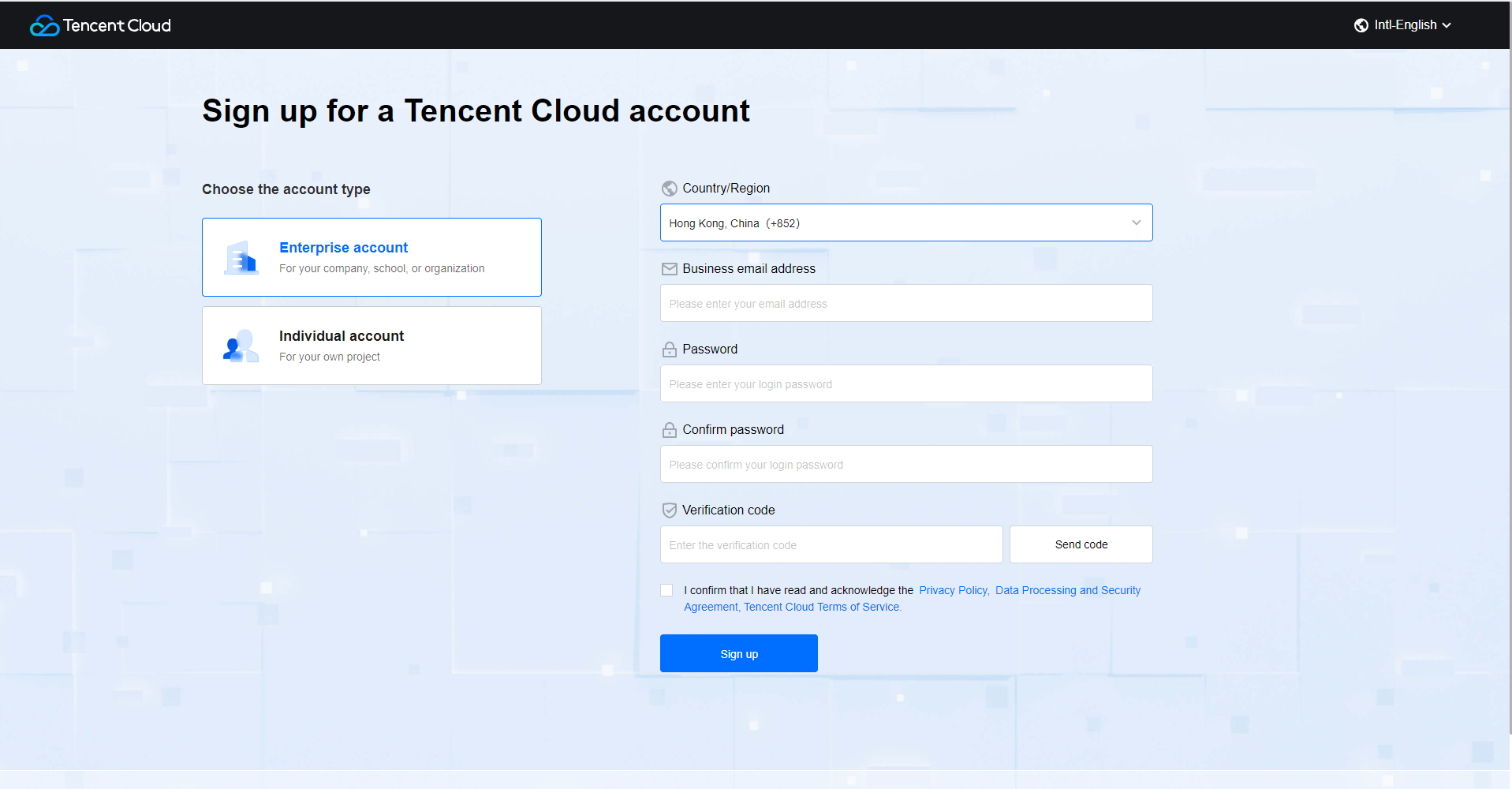1512x789 pixels.
Task: Select the Enterprise account option
Action: click(x=371, y=257)
